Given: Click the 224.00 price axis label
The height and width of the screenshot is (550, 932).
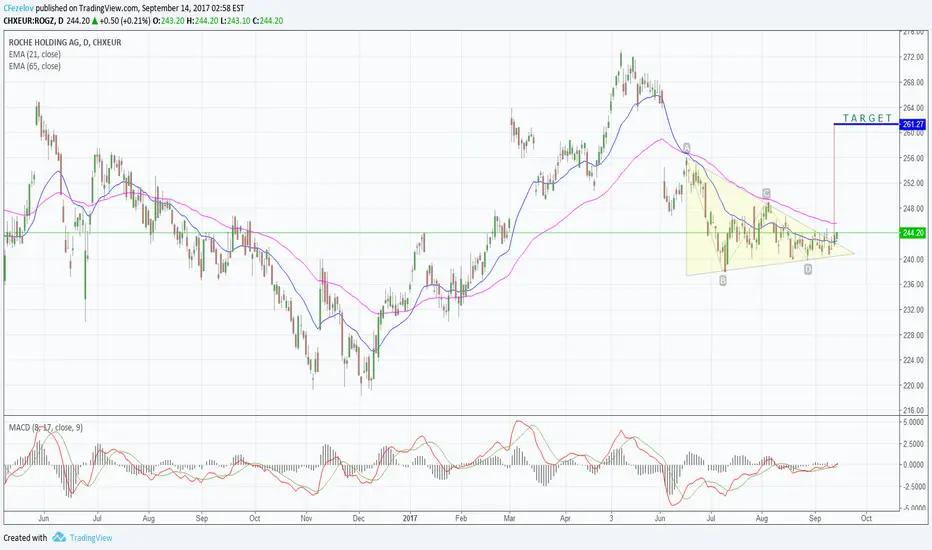Looking at the screenshot, I should click(x=914, y=360).
